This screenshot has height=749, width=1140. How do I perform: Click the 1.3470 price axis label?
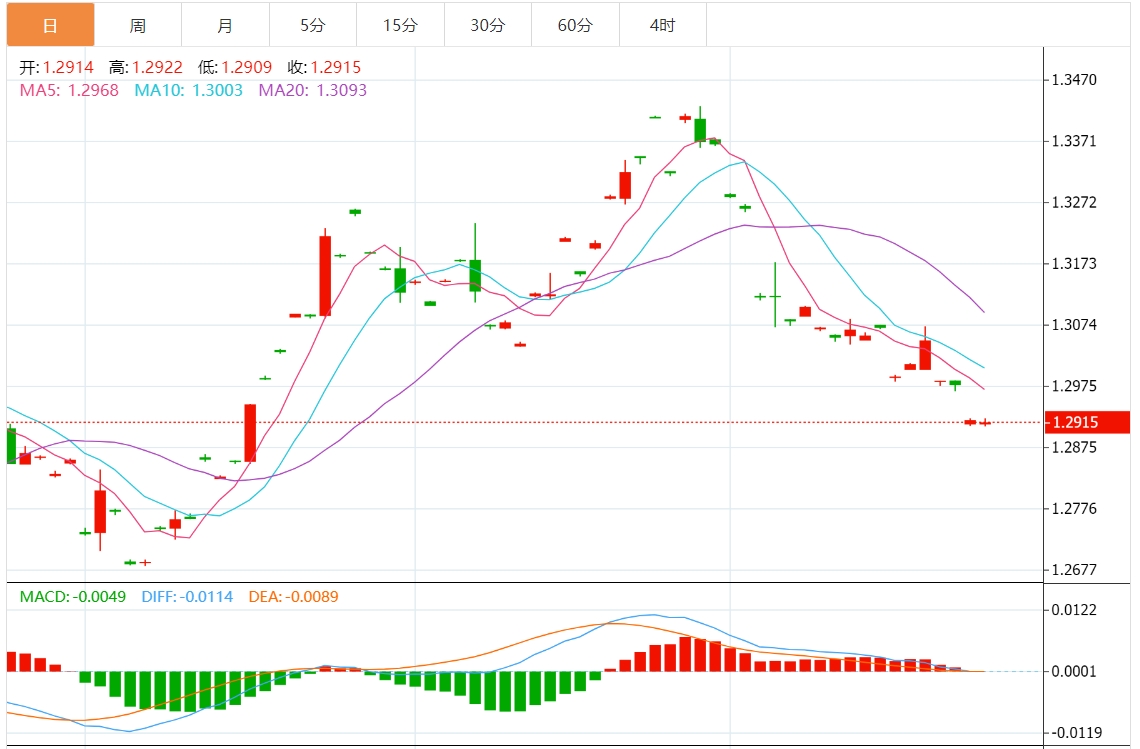[1074, 80]
